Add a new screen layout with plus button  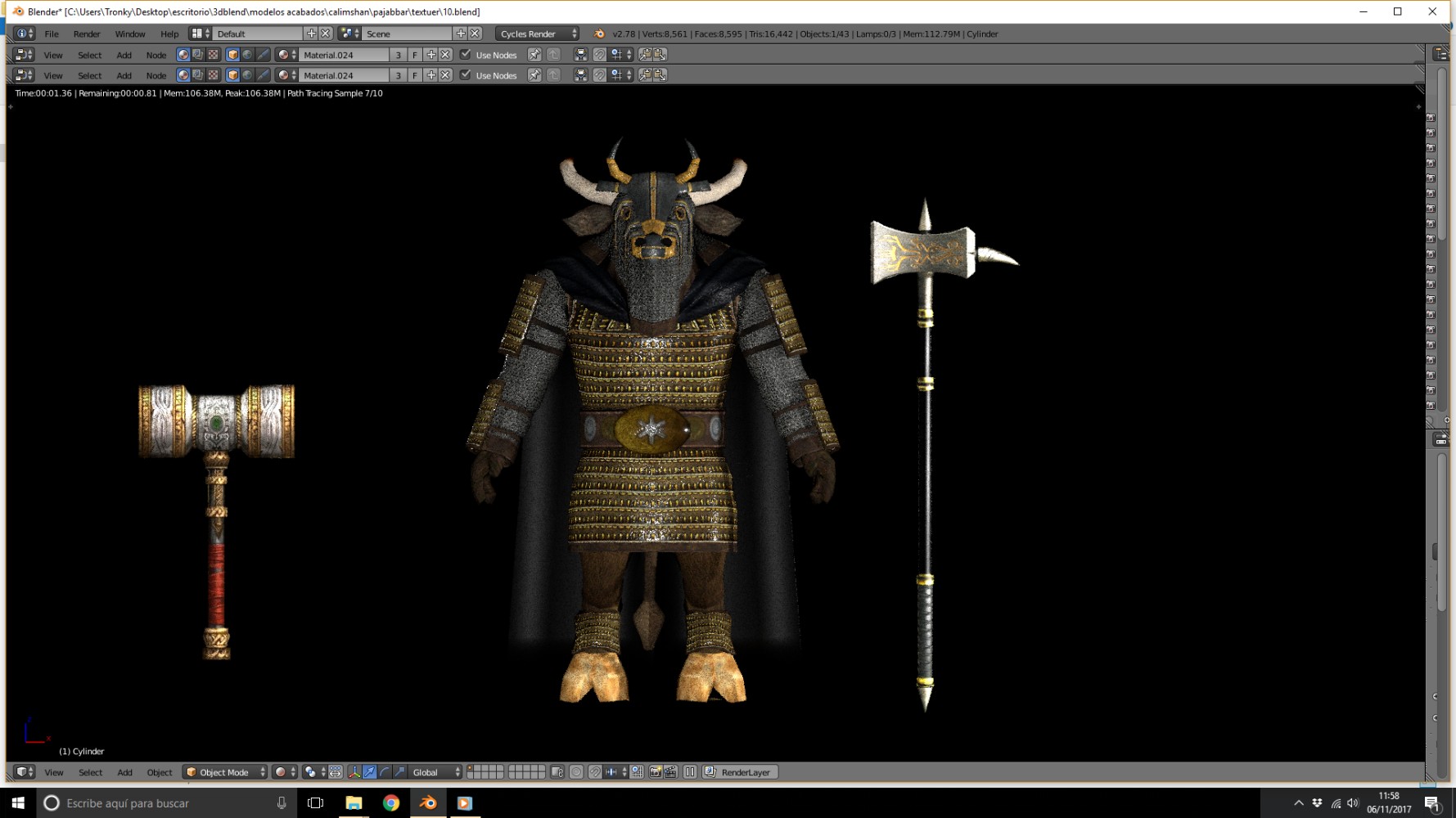pyautogui.click(x=311, y=34)
